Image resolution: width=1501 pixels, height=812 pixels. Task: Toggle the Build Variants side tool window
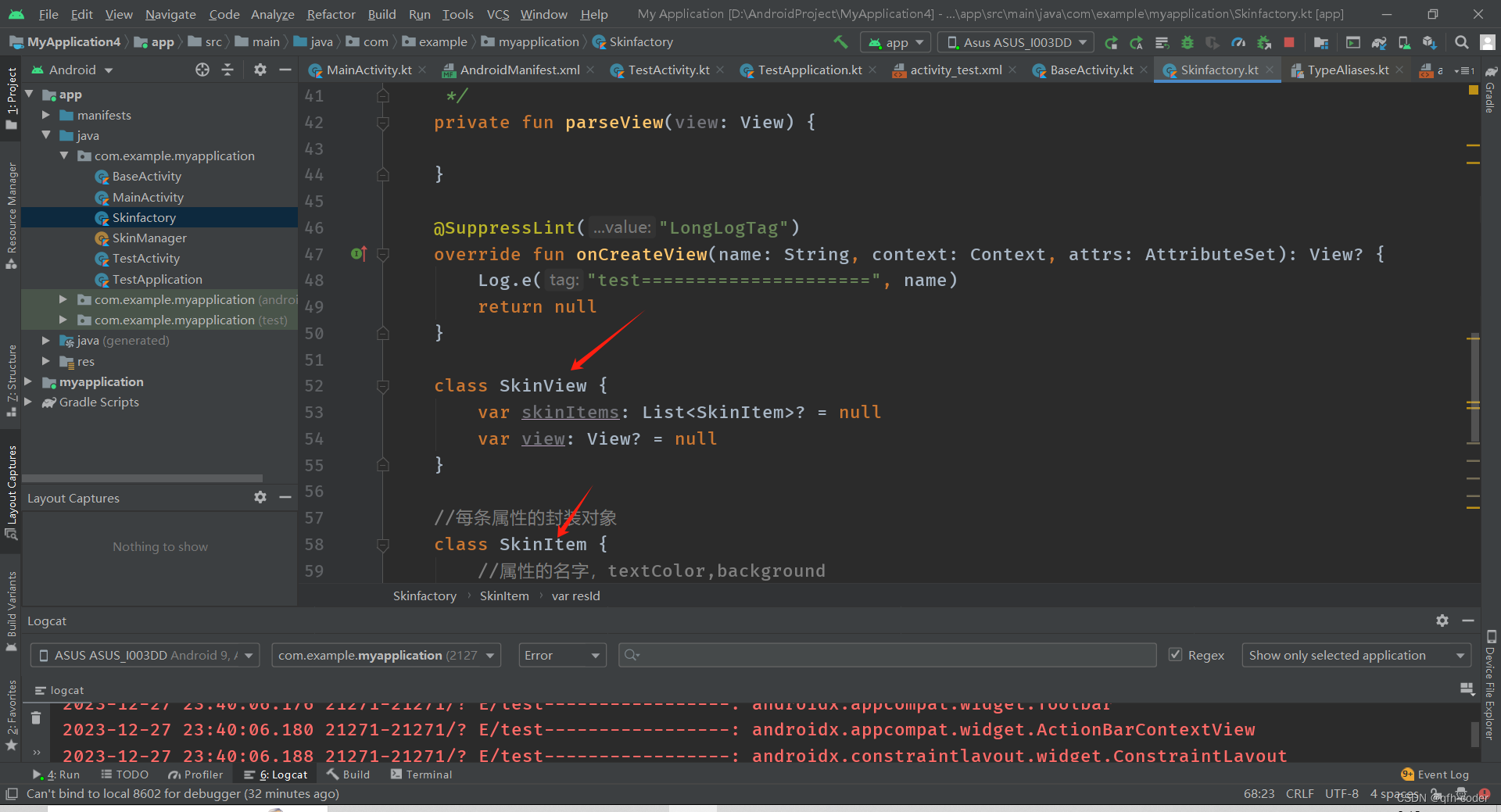(x=11, y=611)
